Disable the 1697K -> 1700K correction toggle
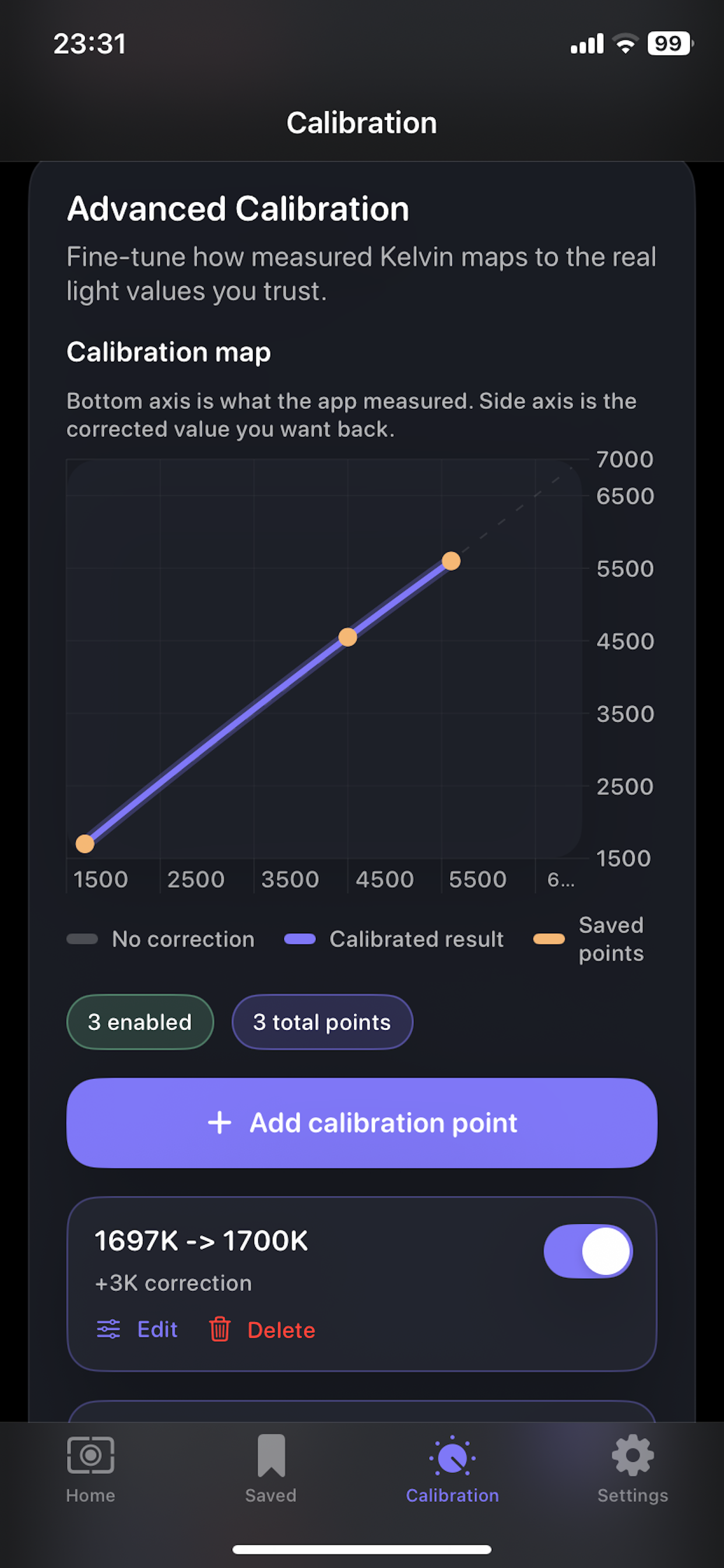The image size is (724, 1568). [x=587, y=1251]
